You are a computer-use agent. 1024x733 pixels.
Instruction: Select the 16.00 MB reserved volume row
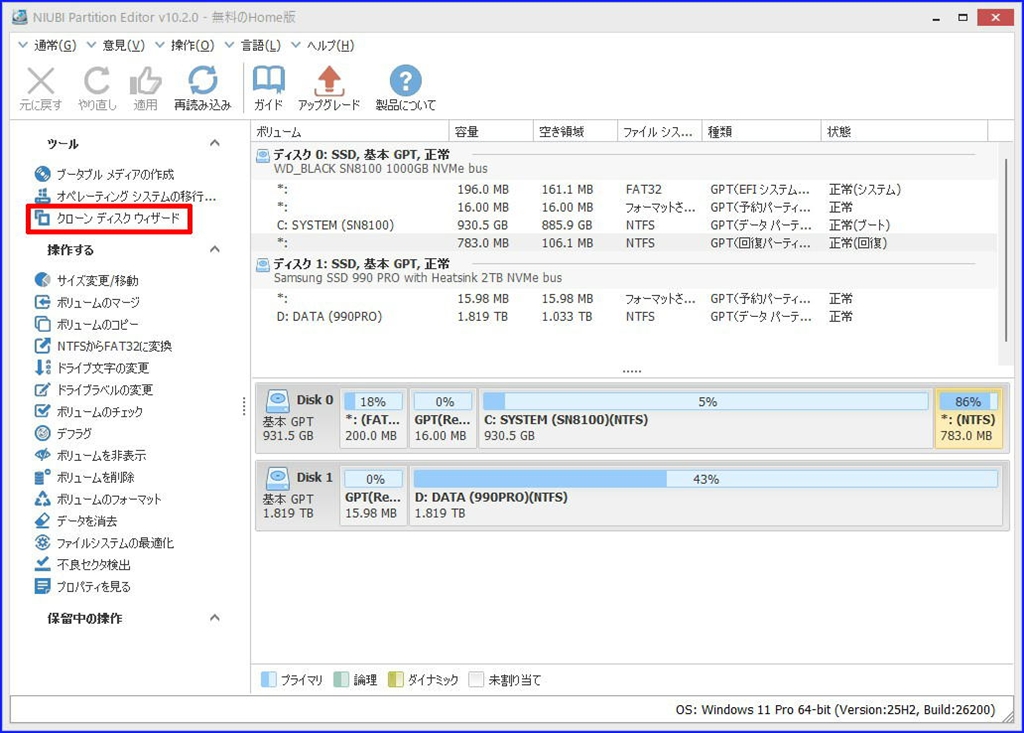click(x=624, y=207)
